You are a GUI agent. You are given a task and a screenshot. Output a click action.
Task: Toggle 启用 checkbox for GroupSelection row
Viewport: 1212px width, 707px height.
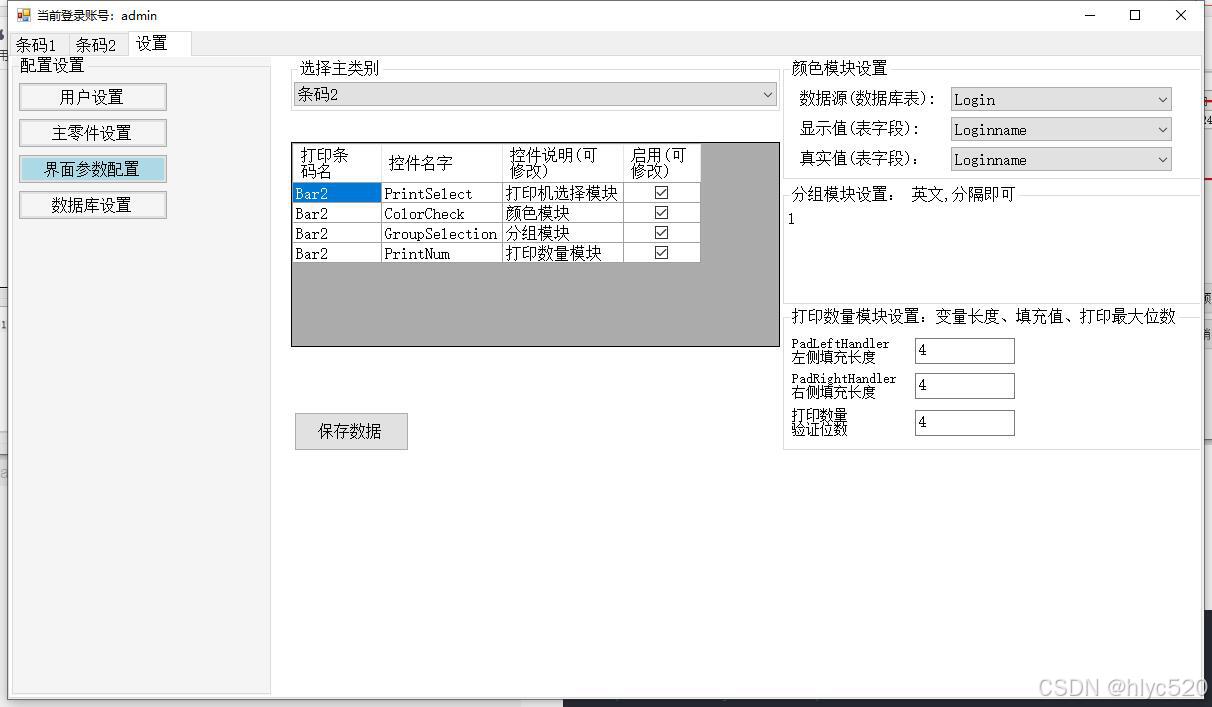click(x=661, y=233)
